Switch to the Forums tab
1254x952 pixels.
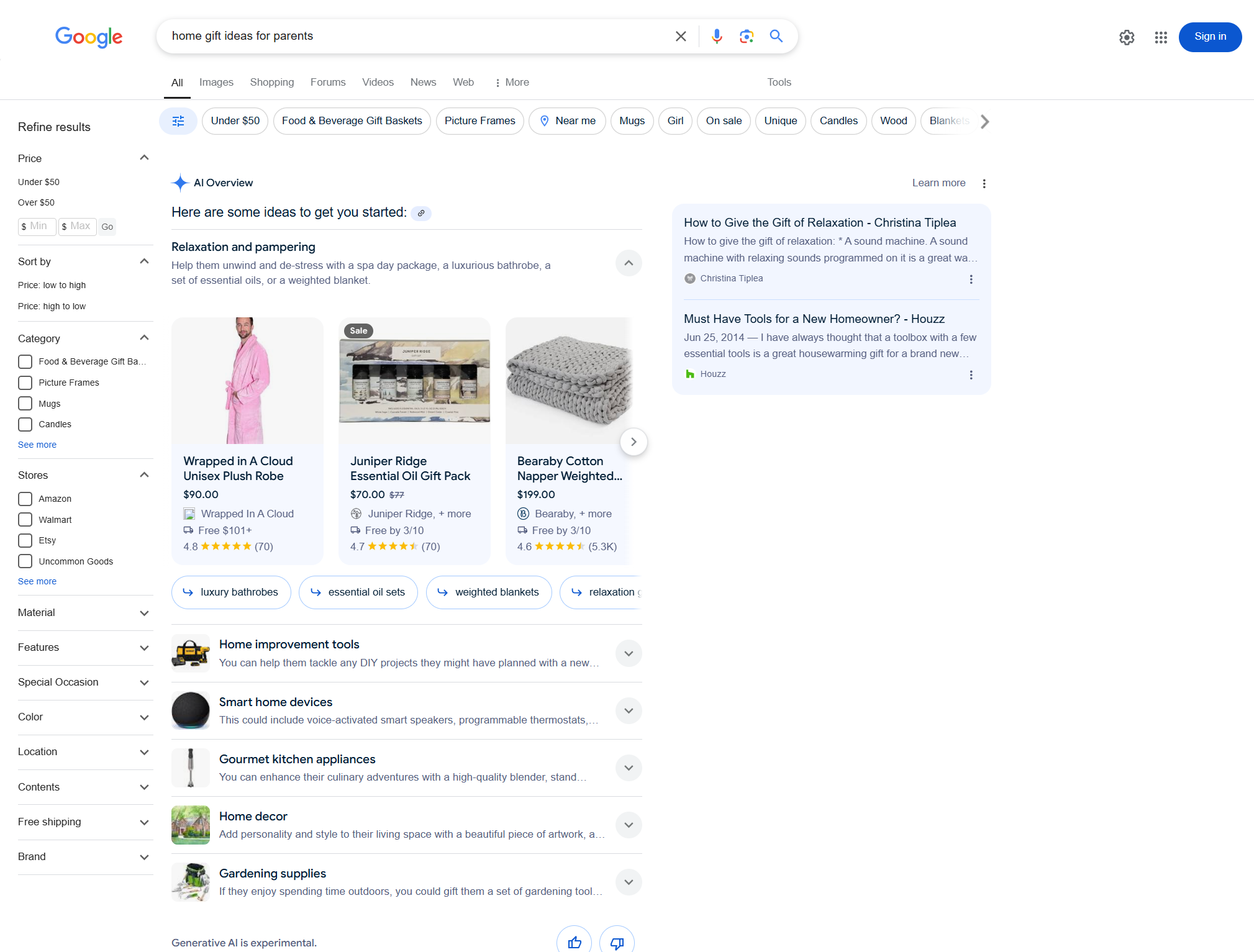pyautogui.click(x=328, y=82)
